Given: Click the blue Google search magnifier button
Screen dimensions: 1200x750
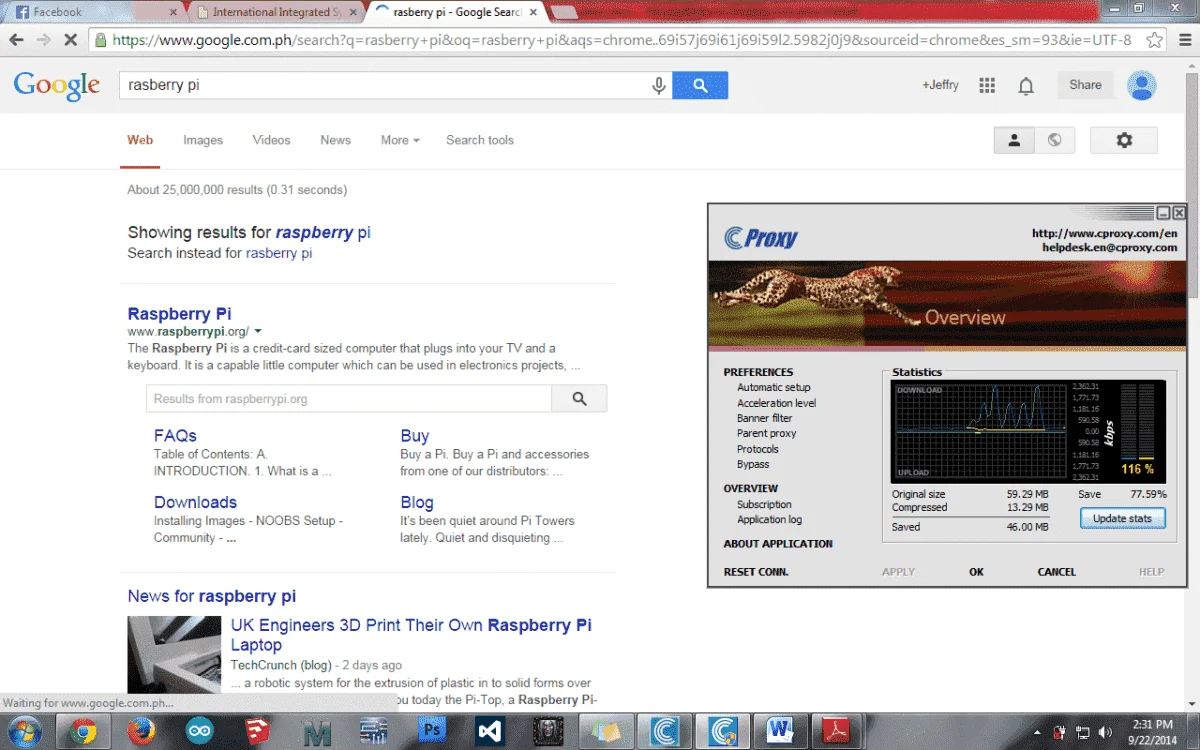Looking at the screenshot, I should (700, 86).
